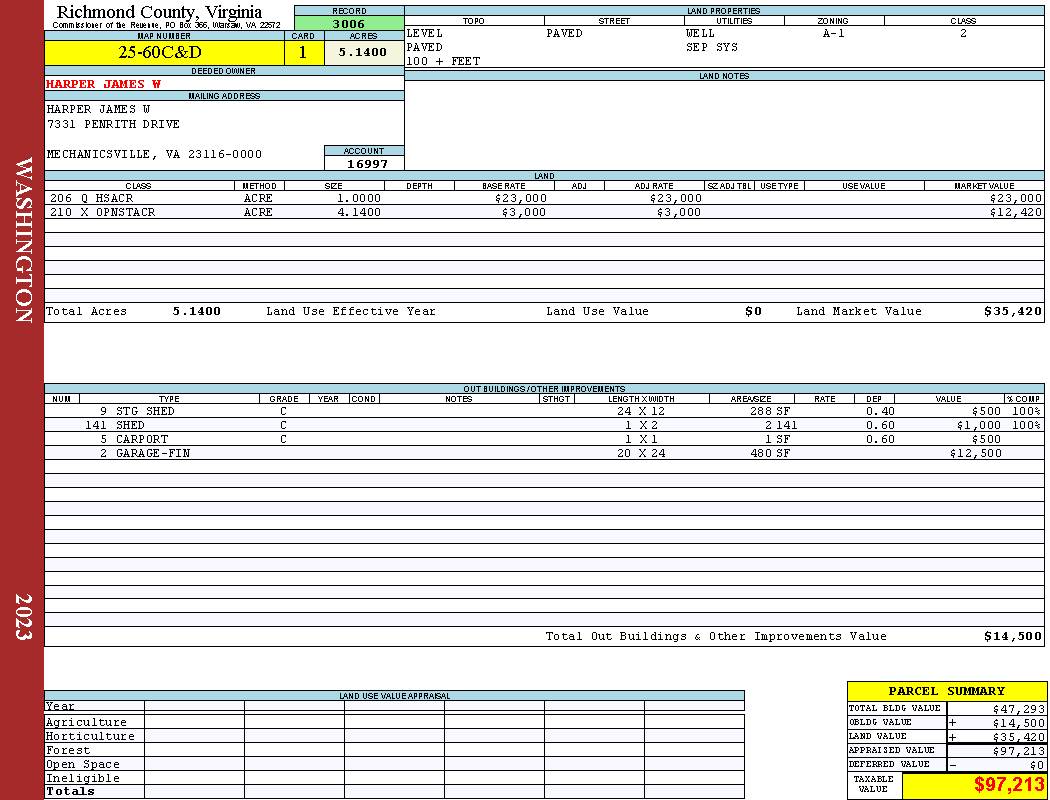Click account number 16997
1050x800 pixels.
click(367, 164)
